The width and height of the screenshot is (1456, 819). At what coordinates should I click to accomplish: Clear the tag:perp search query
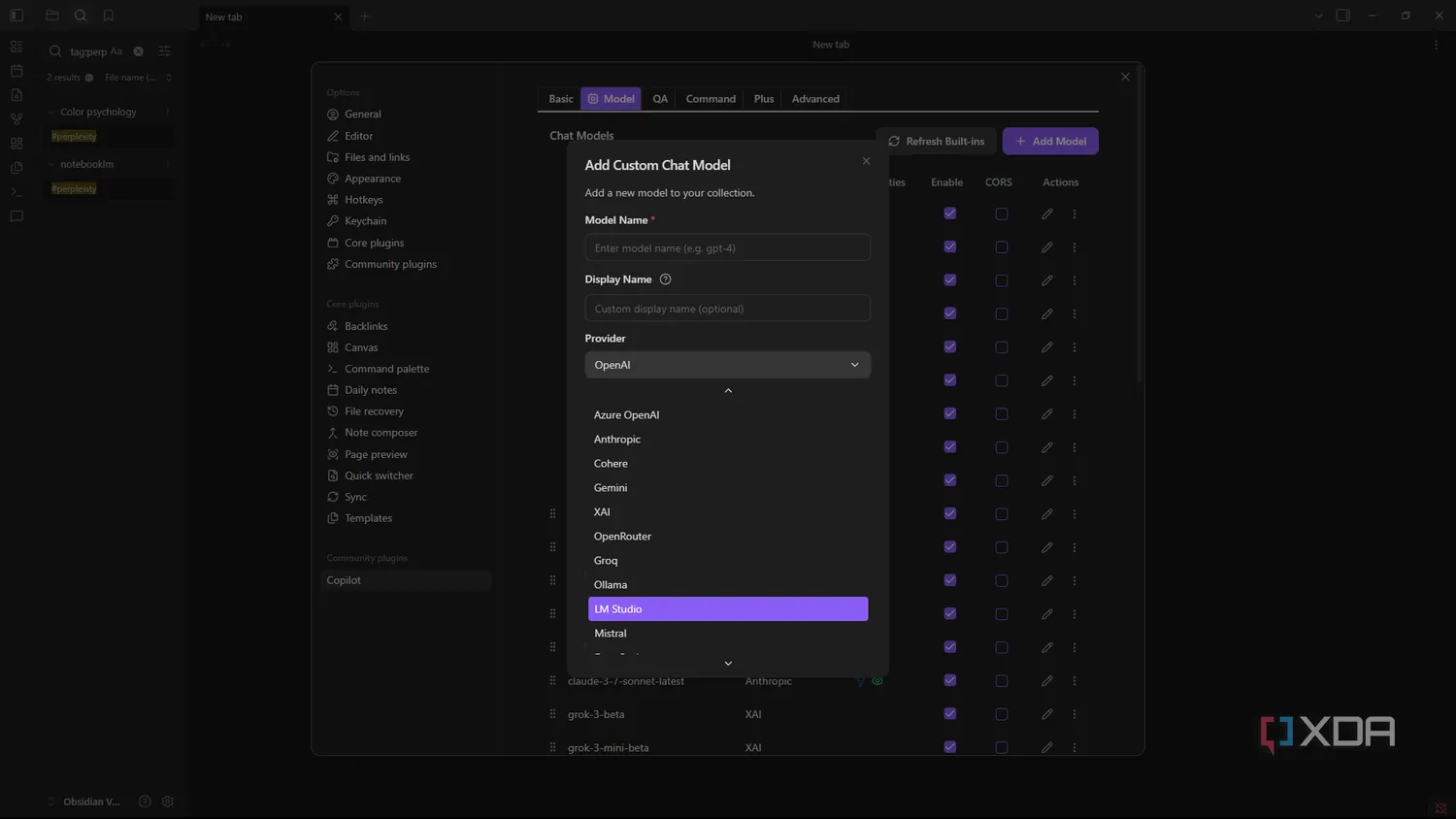click(138, 51)
